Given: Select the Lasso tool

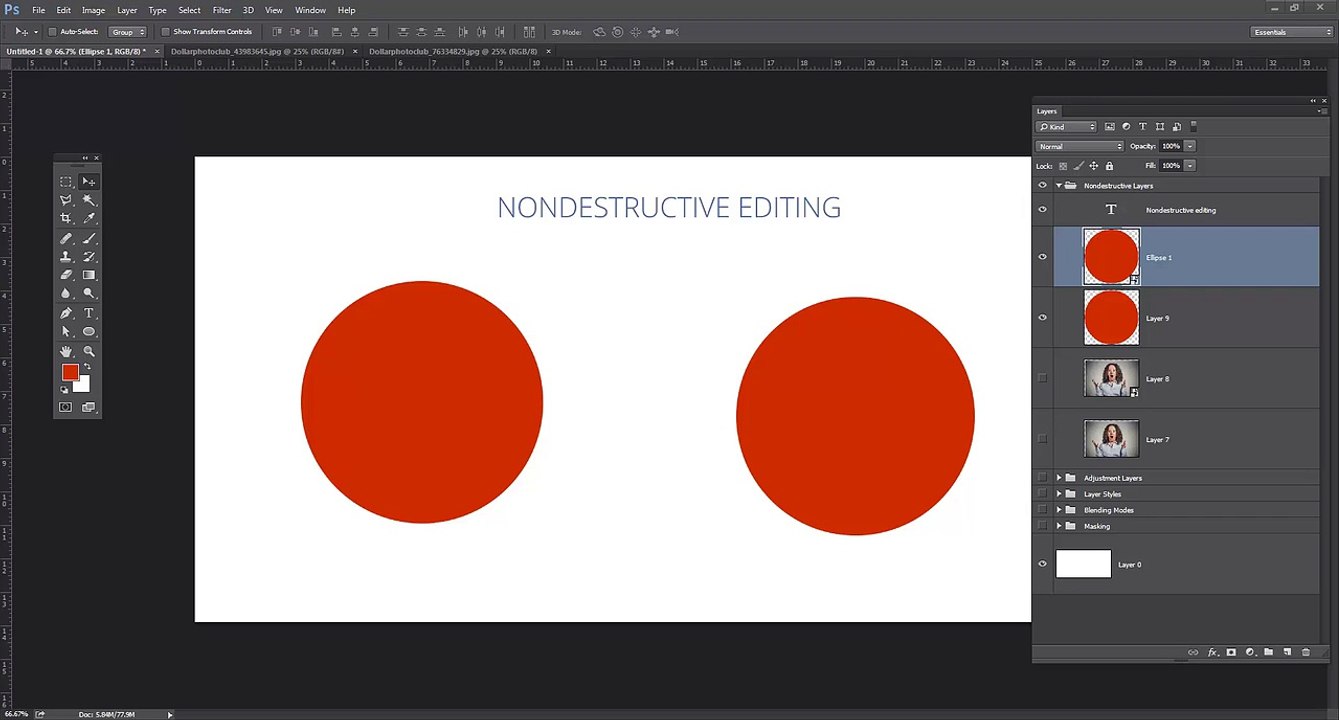Looking at the screenshot, I should tap(66, 200).
